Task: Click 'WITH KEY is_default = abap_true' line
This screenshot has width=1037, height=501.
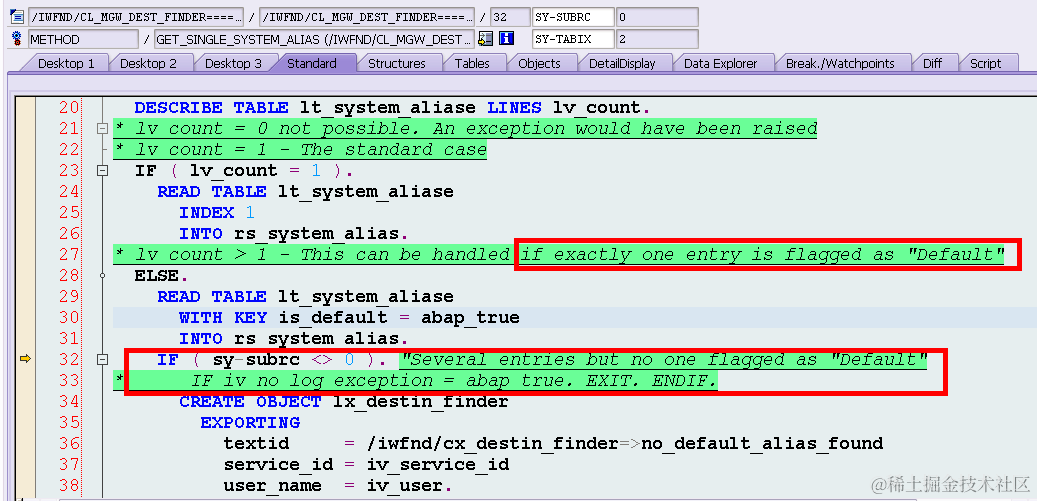Action: (349, 317)
